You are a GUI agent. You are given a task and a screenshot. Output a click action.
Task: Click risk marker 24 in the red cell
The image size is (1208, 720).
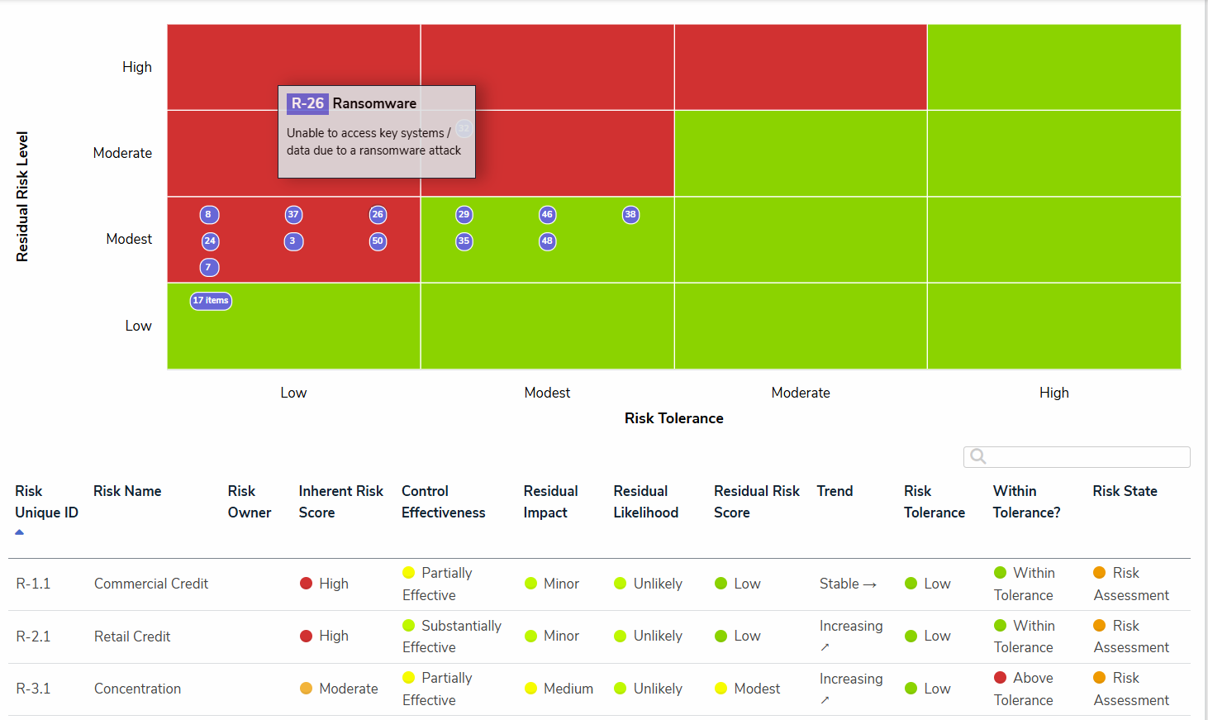[x=209, y=241]
